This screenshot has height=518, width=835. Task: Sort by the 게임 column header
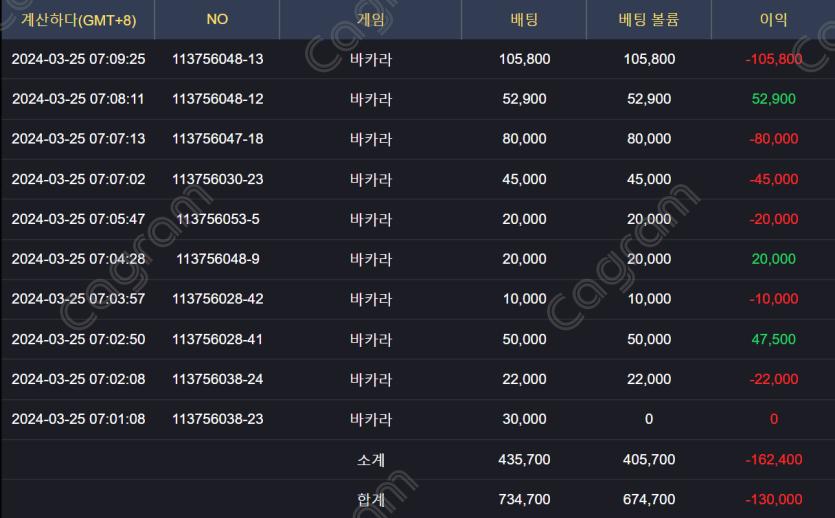click(x=371, y=19)
